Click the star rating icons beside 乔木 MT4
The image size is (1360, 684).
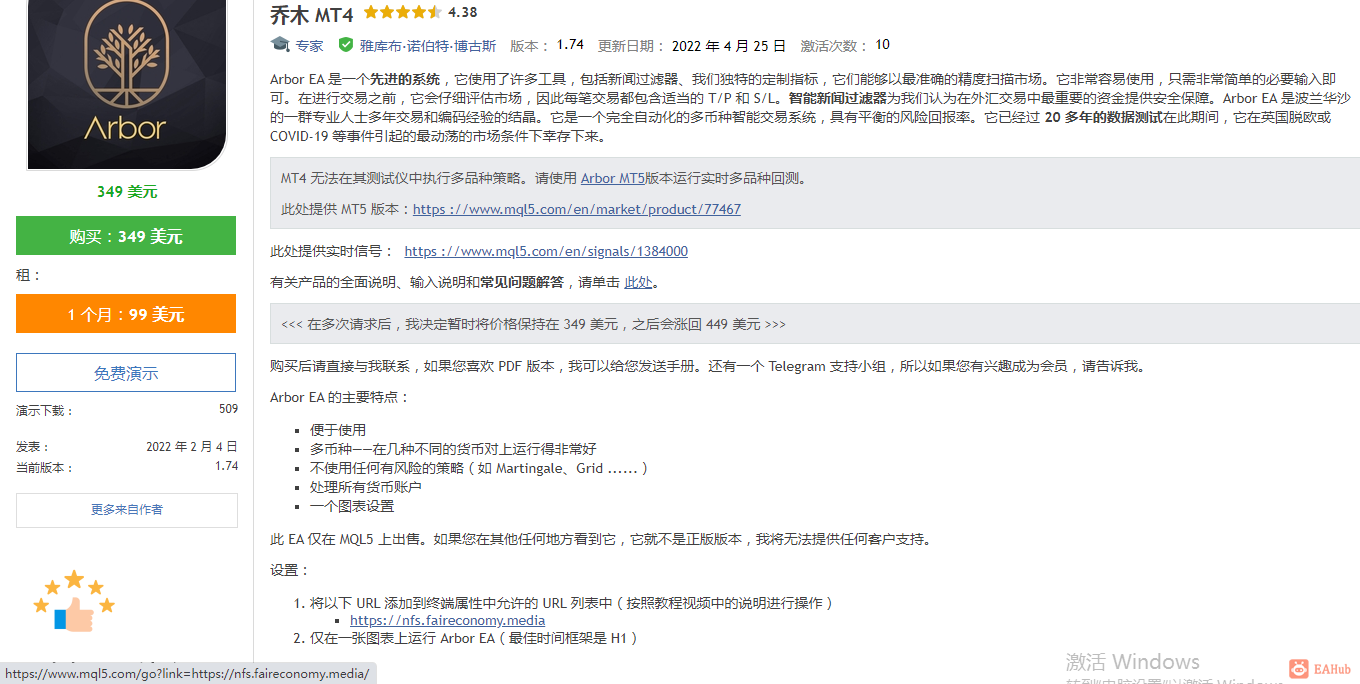pos(402,13)
